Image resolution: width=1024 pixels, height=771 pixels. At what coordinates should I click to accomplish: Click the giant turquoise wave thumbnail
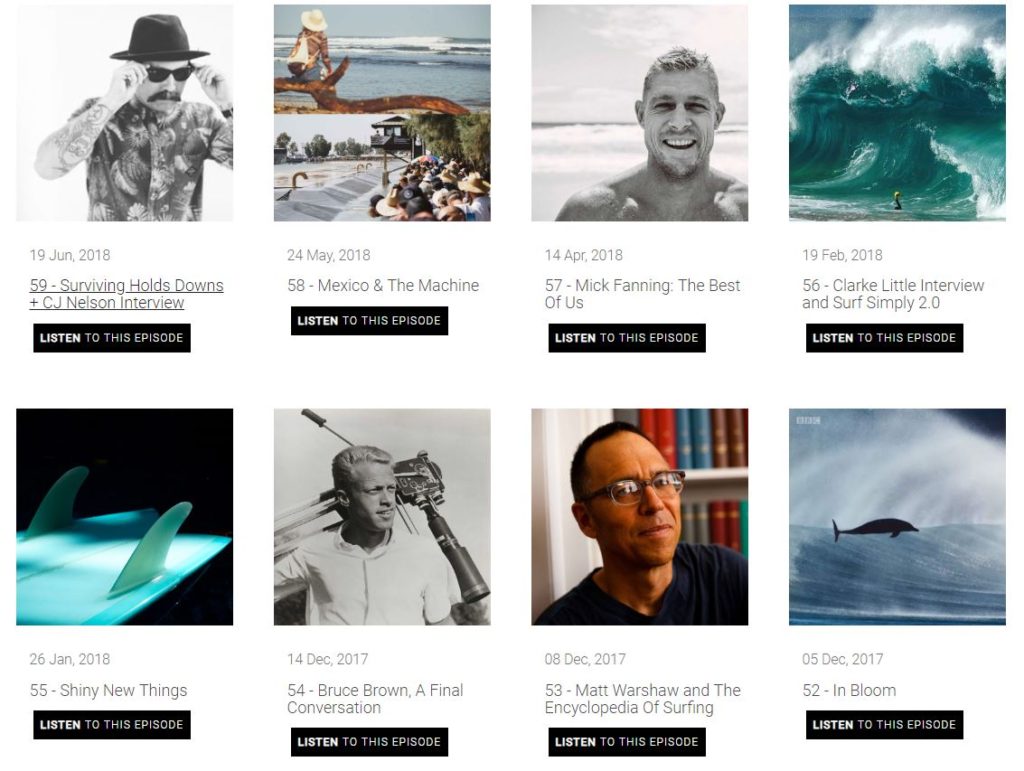point(897,113)
